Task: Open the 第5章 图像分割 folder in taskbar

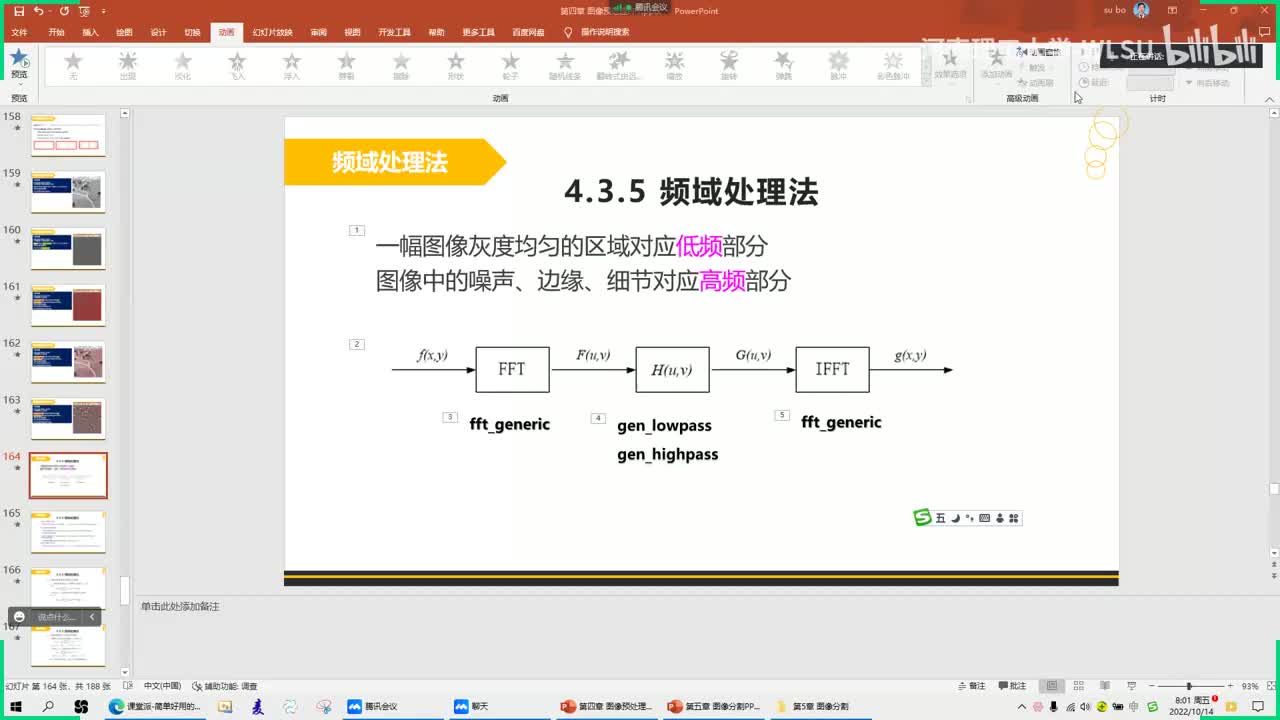Action: [x=820, y=706]
